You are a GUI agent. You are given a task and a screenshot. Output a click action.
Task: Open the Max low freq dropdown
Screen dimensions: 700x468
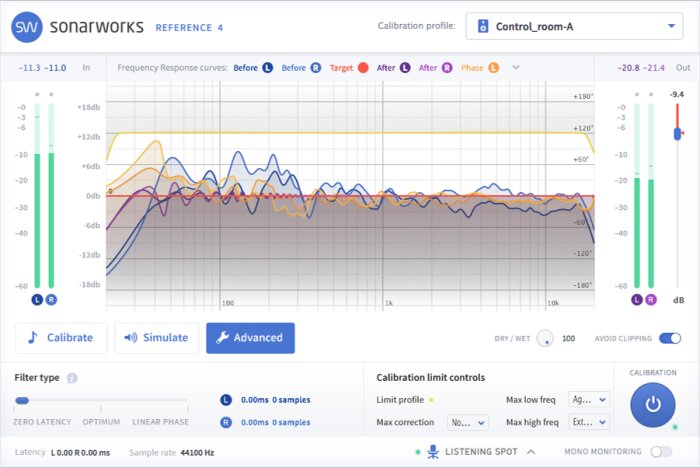click(589, 399)
